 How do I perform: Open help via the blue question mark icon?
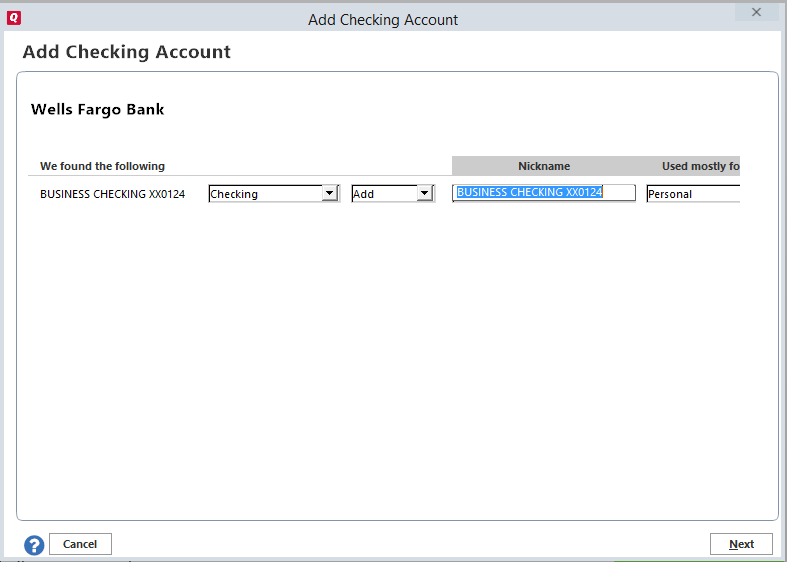pos(34,545)
